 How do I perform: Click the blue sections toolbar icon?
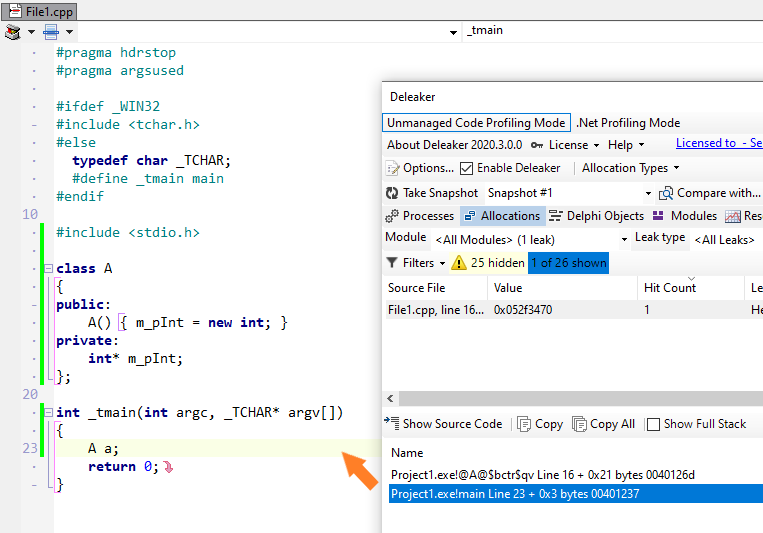51,32
